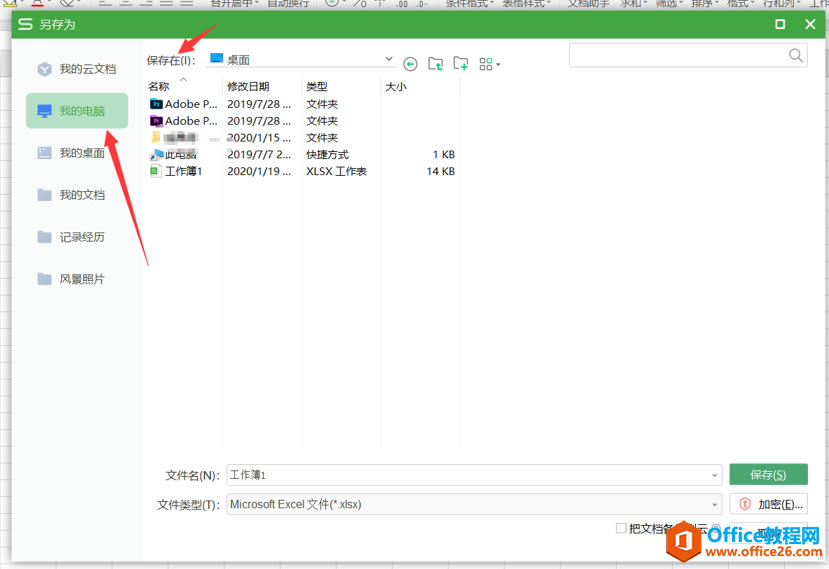Sort files by 名称 column
The image size is (829, 569).
pyautogui.click(x=159, y=87)
